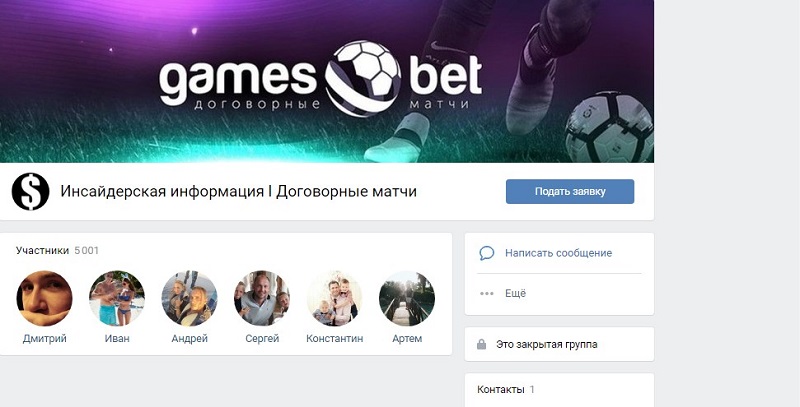The image size is (800, 407).
Task: Click the speech bubble message icon
Action: pos(487,253)
